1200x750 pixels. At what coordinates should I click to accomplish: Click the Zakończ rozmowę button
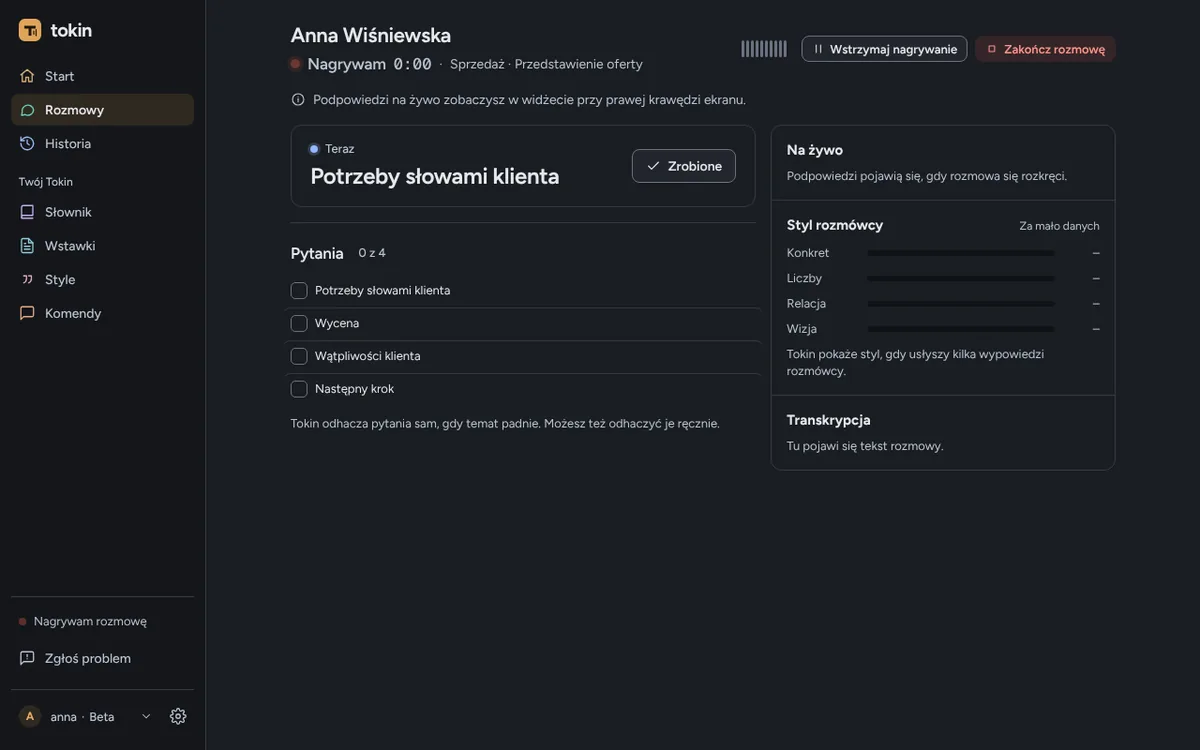pyautogui.click(x=1045, y=49)
